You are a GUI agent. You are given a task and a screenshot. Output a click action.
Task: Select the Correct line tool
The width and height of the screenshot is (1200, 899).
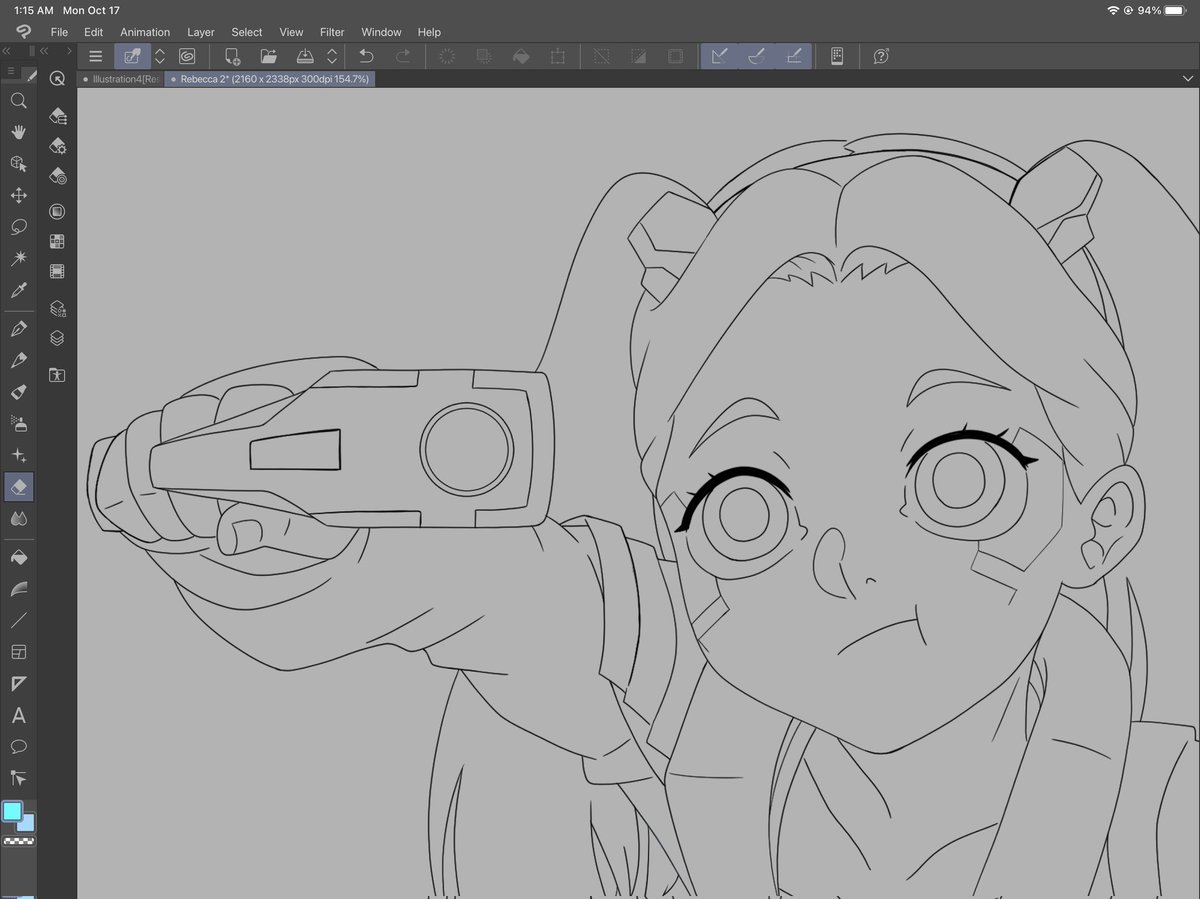pos(18,778)
